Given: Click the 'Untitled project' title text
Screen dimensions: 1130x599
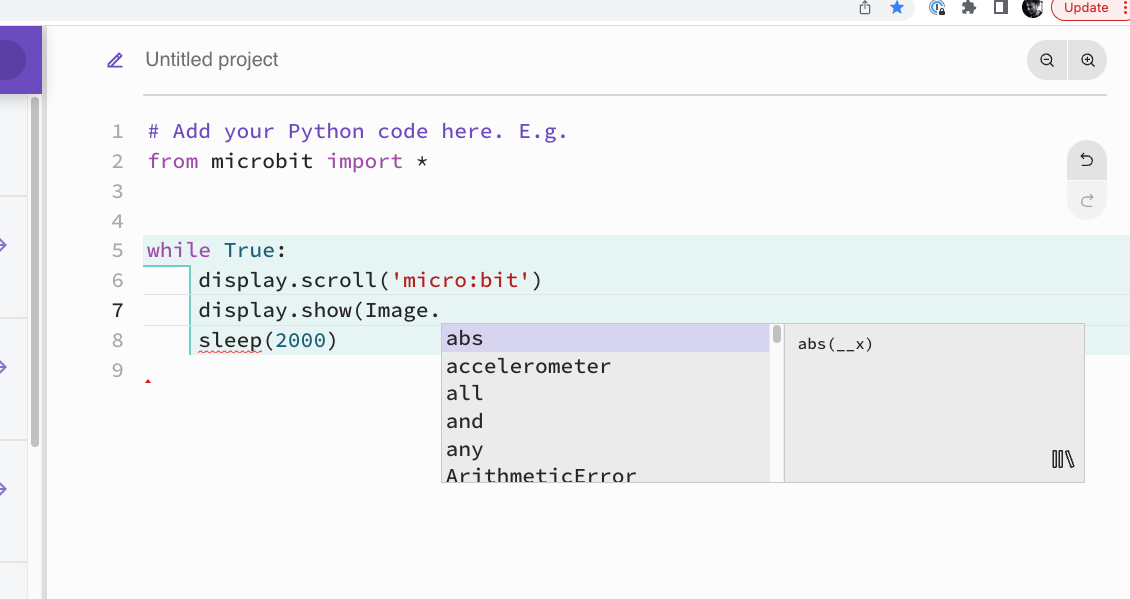Looking at the screenshot, I should [x=211, y=60].
